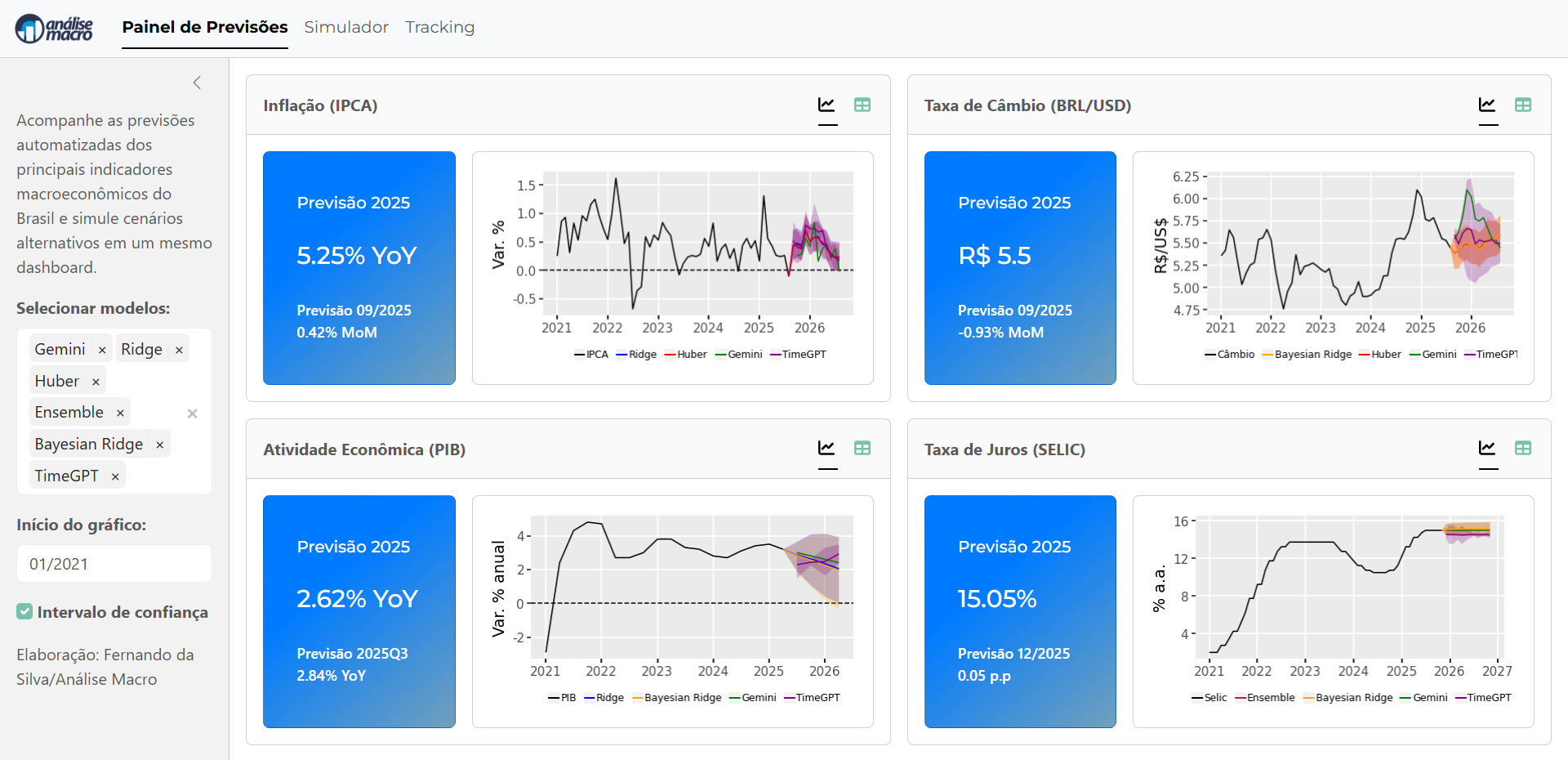Image resolution: width=1568 pixels, height=760 pixels.
Task: Open the Simulador tab
Action: [x=346, y=27]
